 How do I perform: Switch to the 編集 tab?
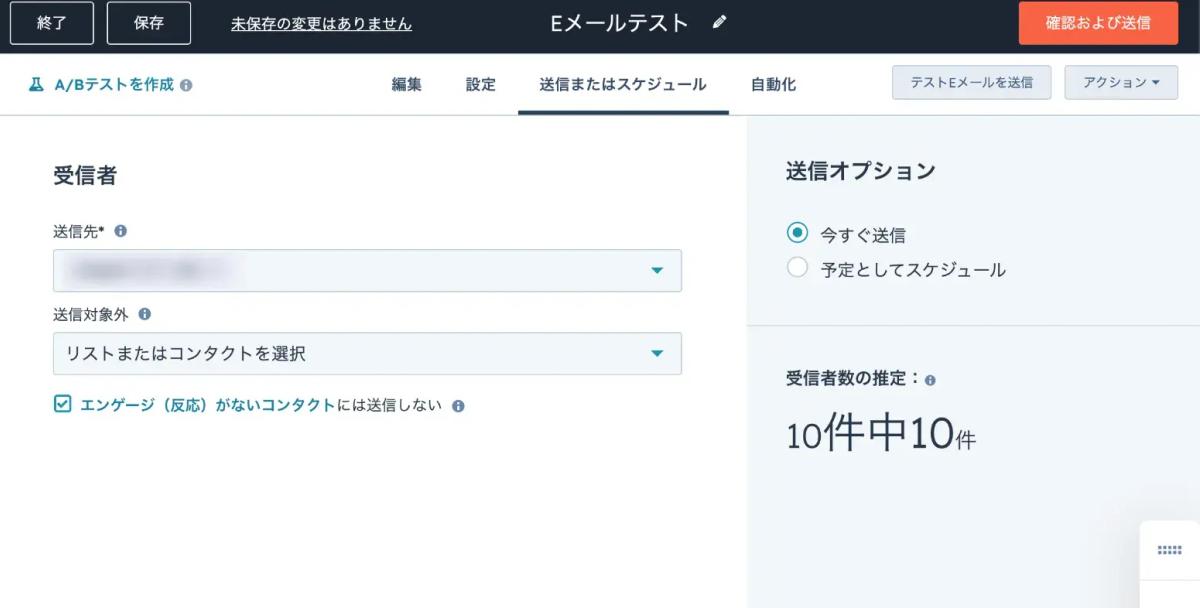click(x=406, y=85)
